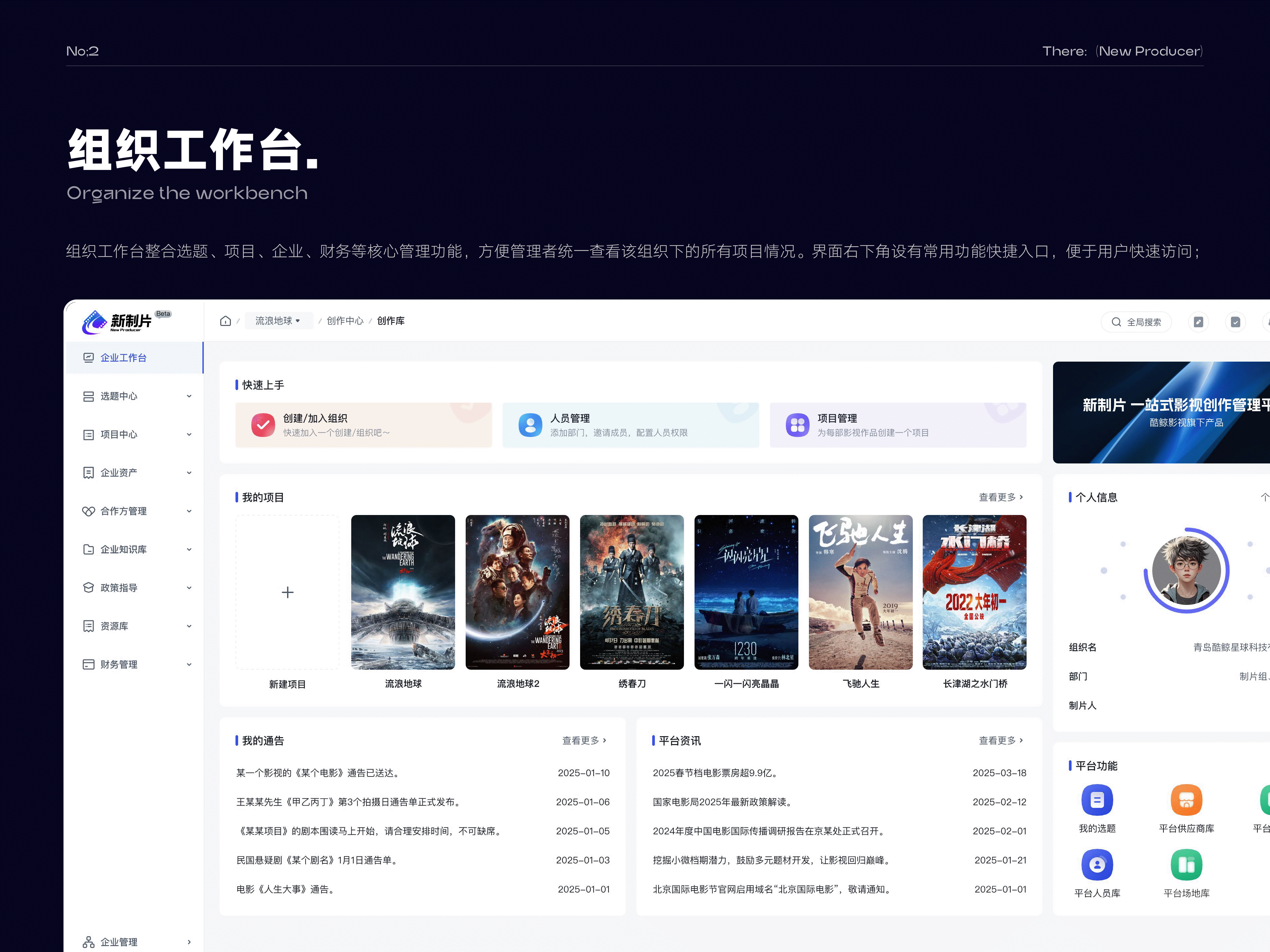Expand 资源库 chevron arrow

tap(189, 626)
